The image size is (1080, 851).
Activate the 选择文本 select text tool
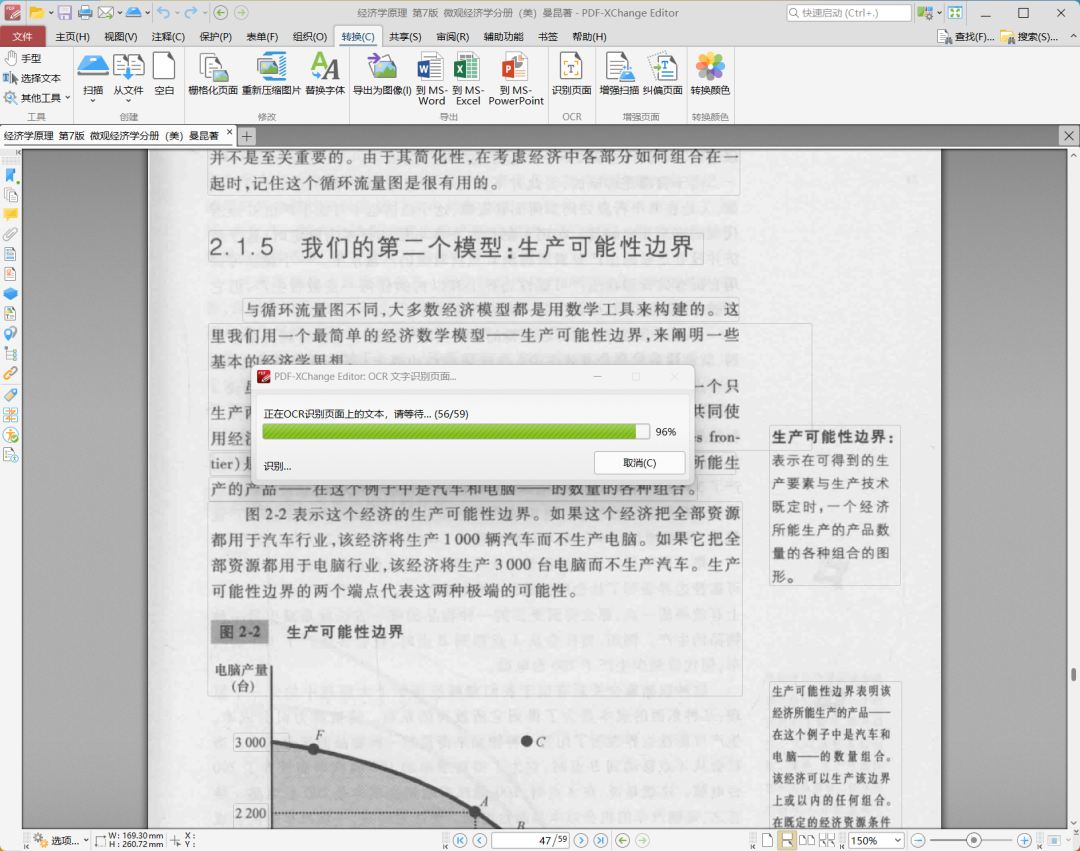tap(34, 78)
